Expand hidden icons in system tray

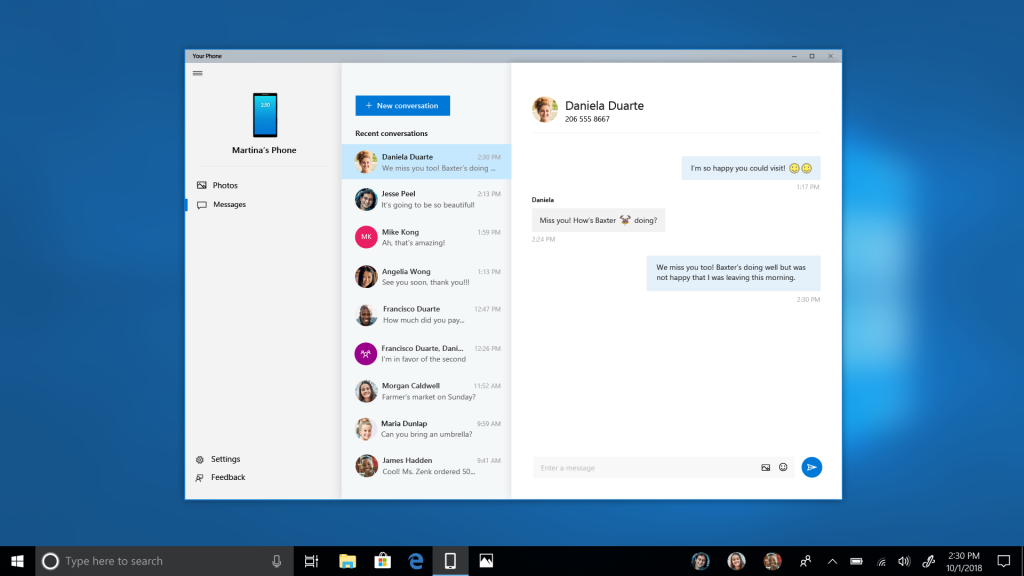pos(832,560)
